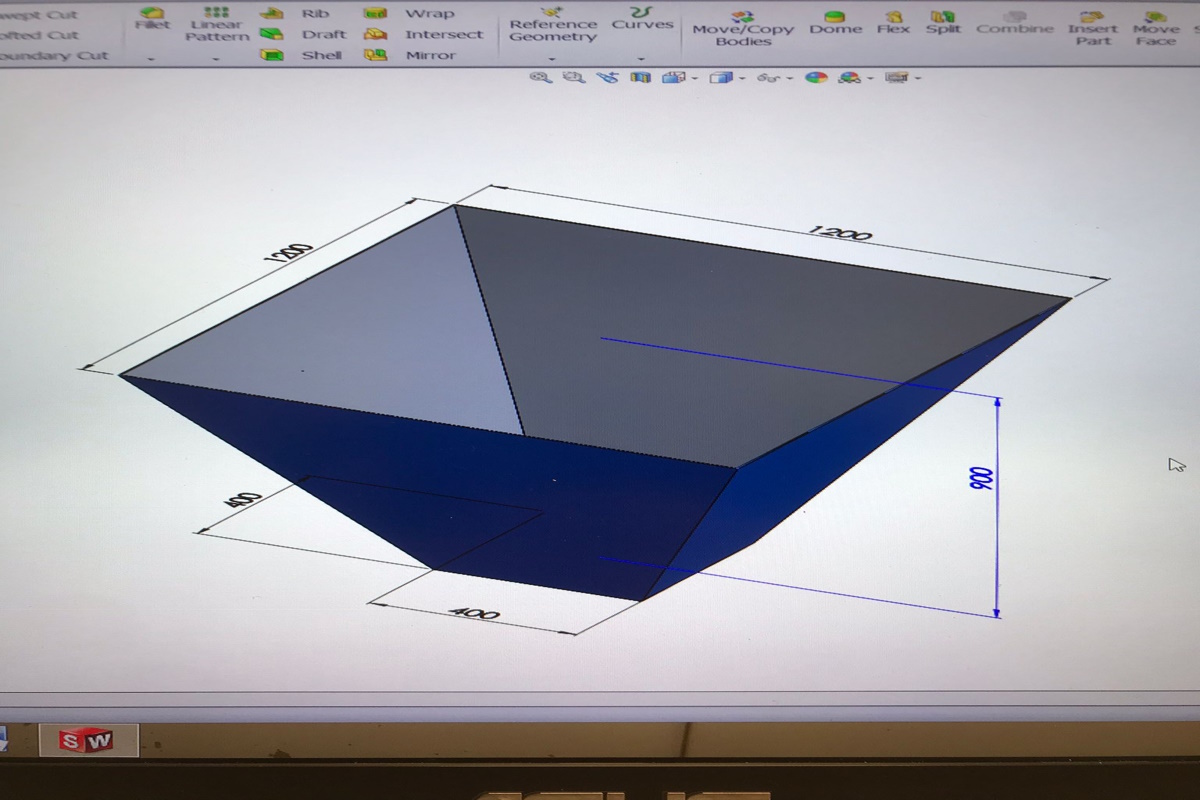Viewport: 1200px width, 800px height.
Task: Open SolidWorks from the taskbar
Action: (87, 740)
